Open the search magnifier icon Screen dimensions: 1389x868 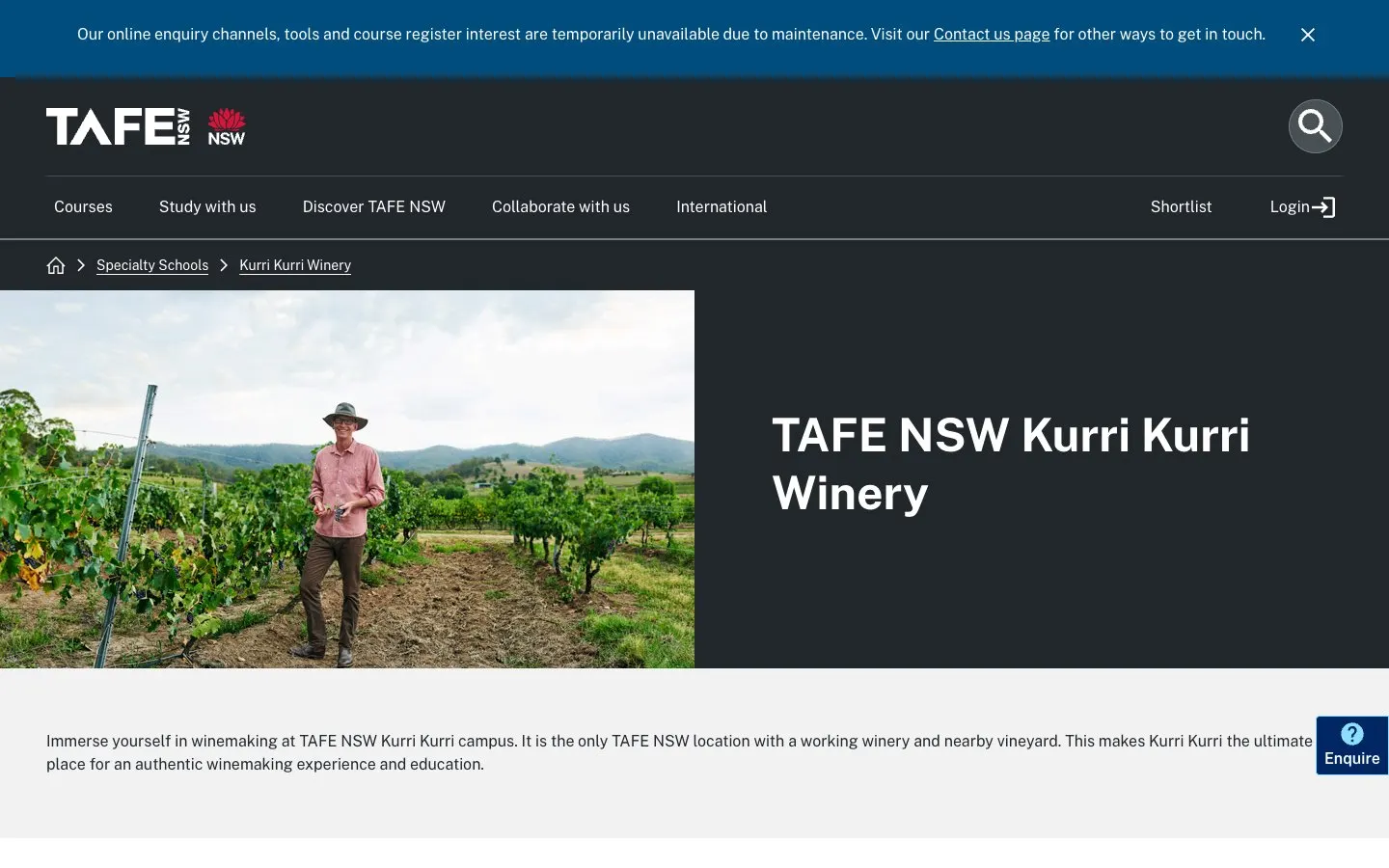(x=1315, y=126)
